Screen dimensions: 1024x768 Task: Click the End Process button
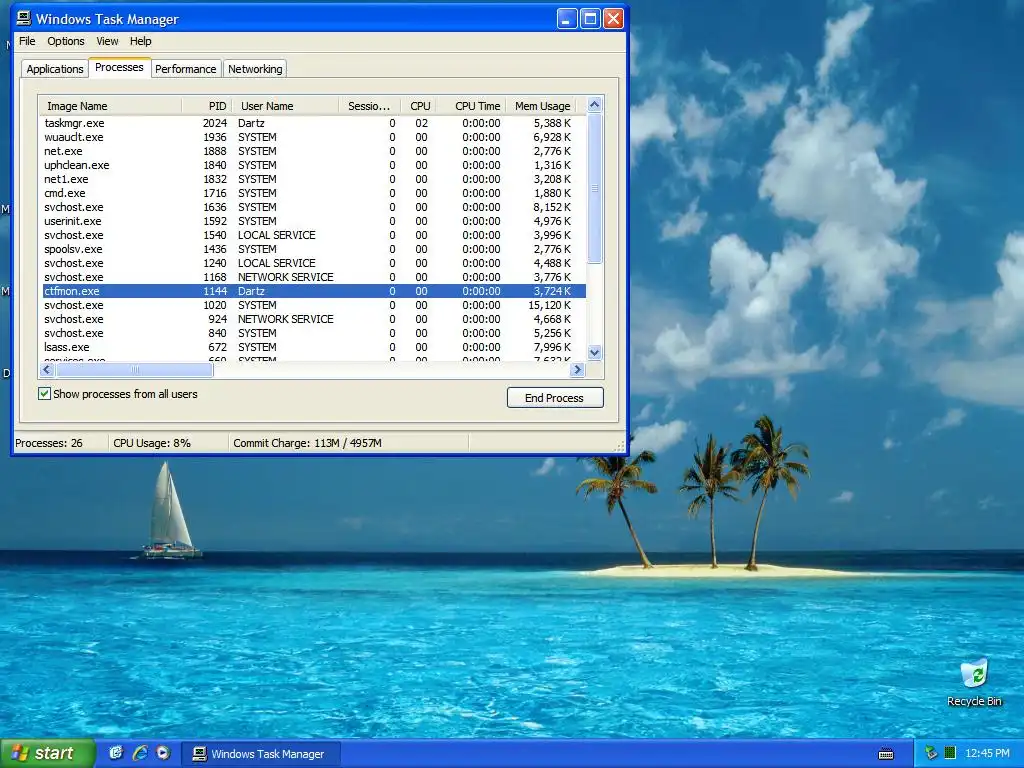click(x=554, y=398)
